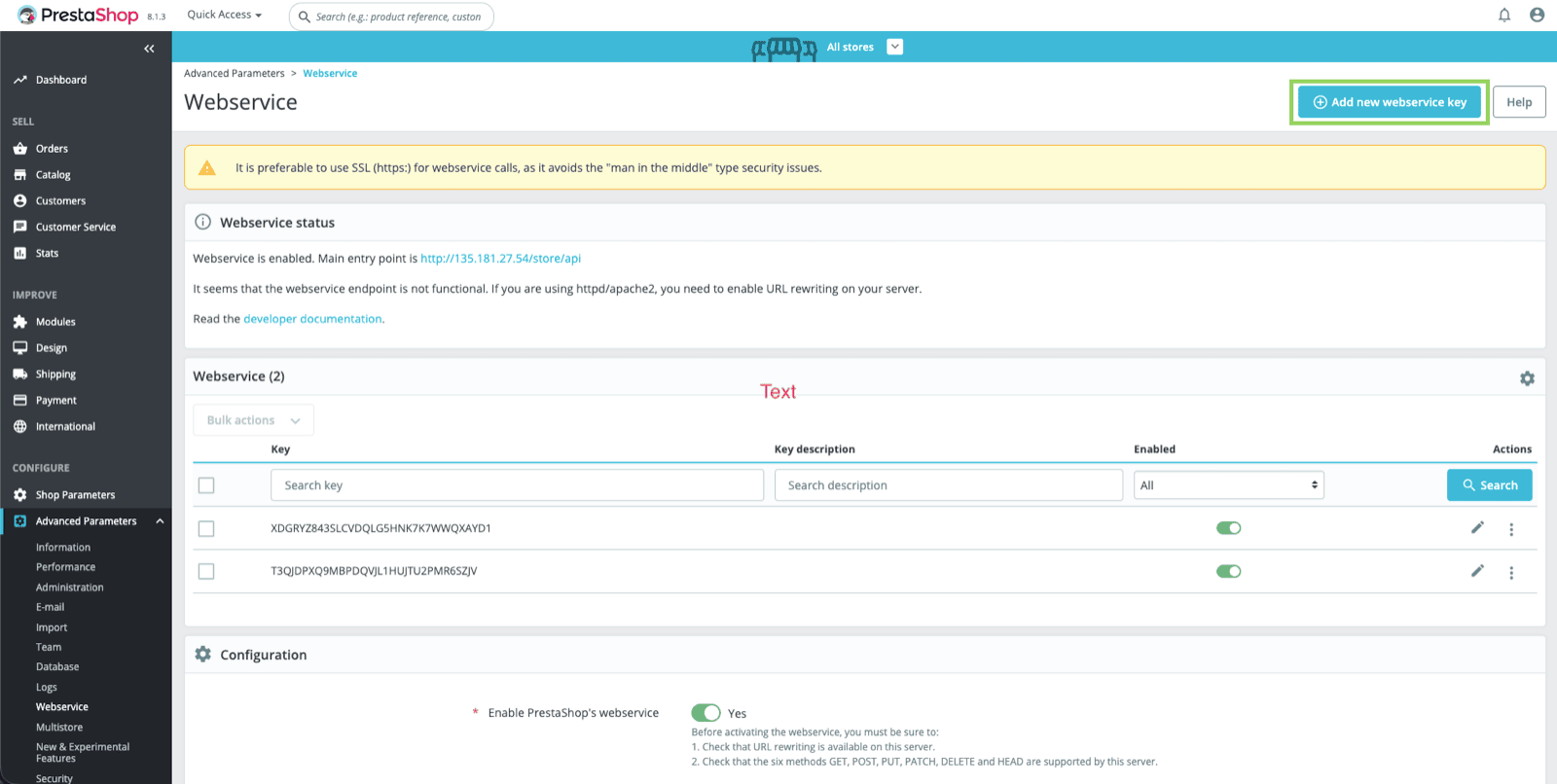1557x784 pixels.
Task: Open Administration submenu item
Action: click(69, 588)
